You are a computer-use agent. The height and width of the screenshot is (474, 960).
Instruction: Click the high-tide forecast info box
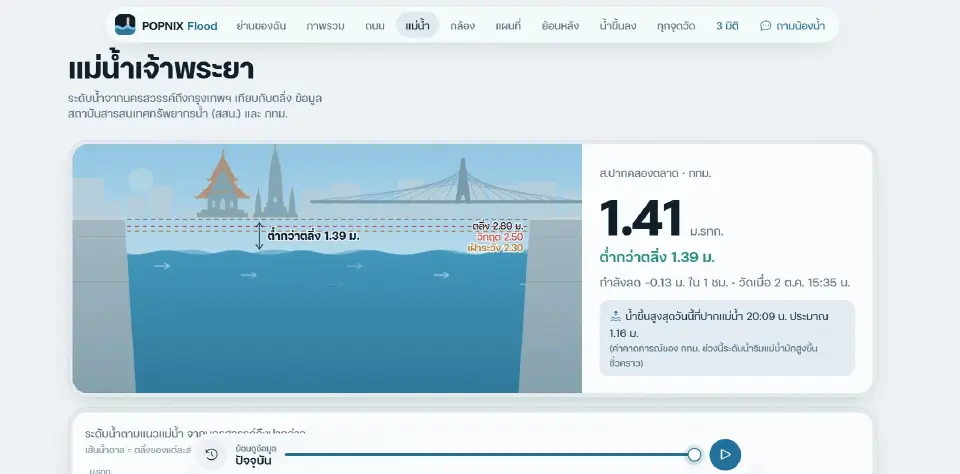click(x=727, y=338)
